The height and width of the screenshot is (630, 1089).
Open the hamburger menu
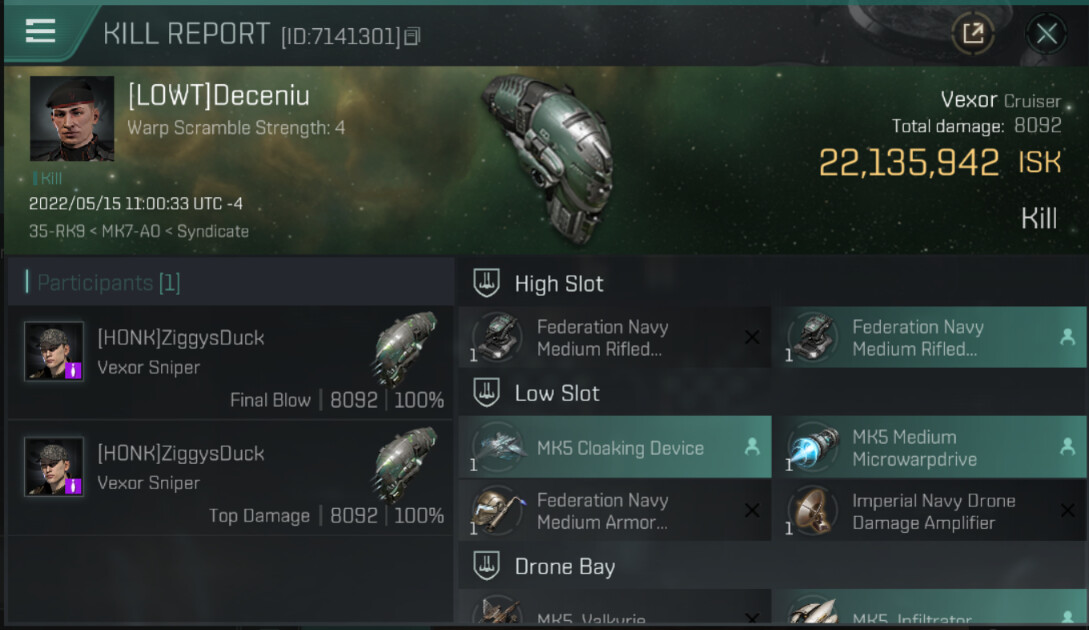tap(40, 31)
